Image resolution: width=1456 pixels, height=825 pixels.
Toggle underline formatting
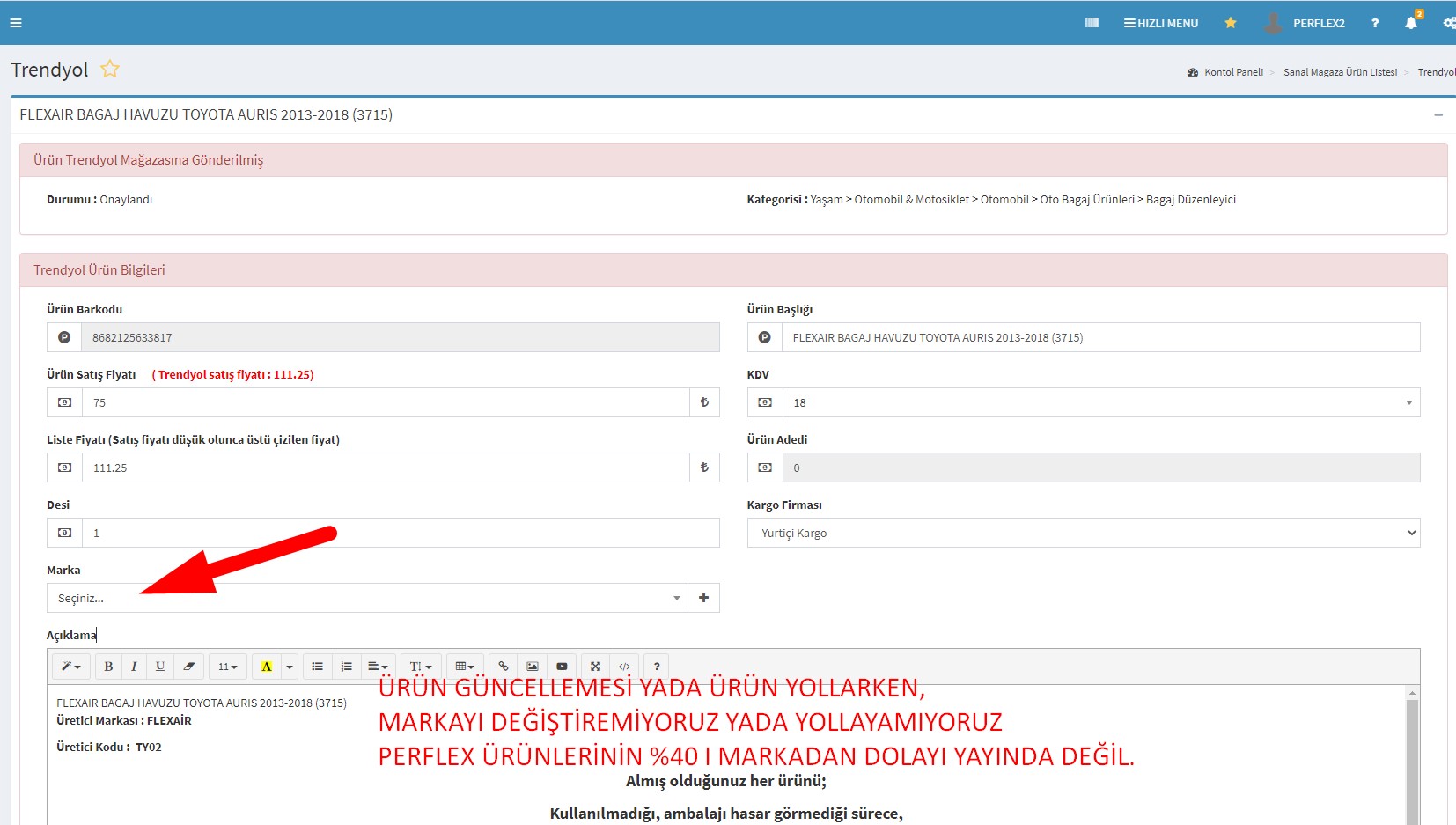pyautogui.click(x=160, y=667)
